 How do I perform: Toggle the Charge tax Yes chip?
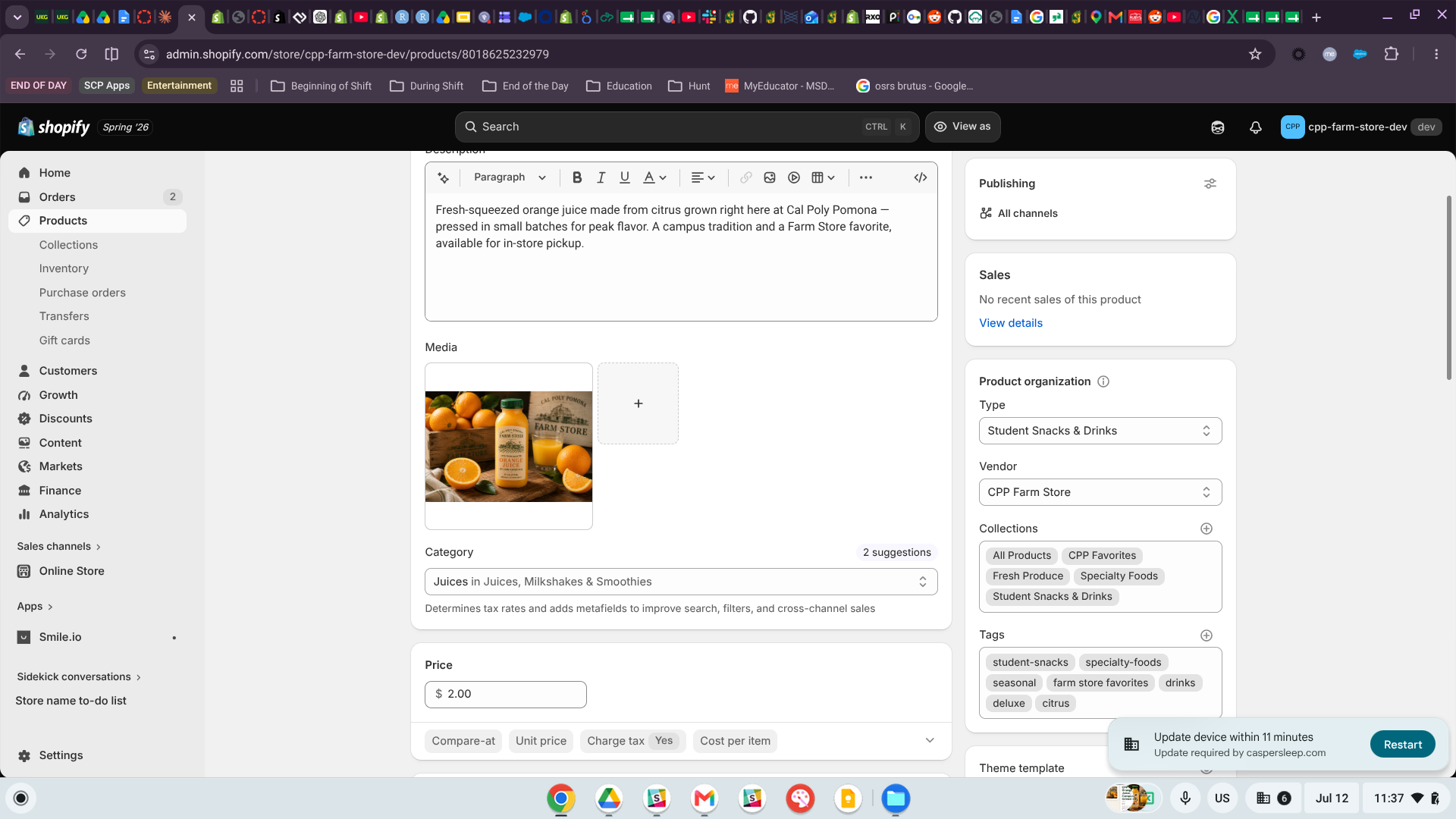point(632,741)
